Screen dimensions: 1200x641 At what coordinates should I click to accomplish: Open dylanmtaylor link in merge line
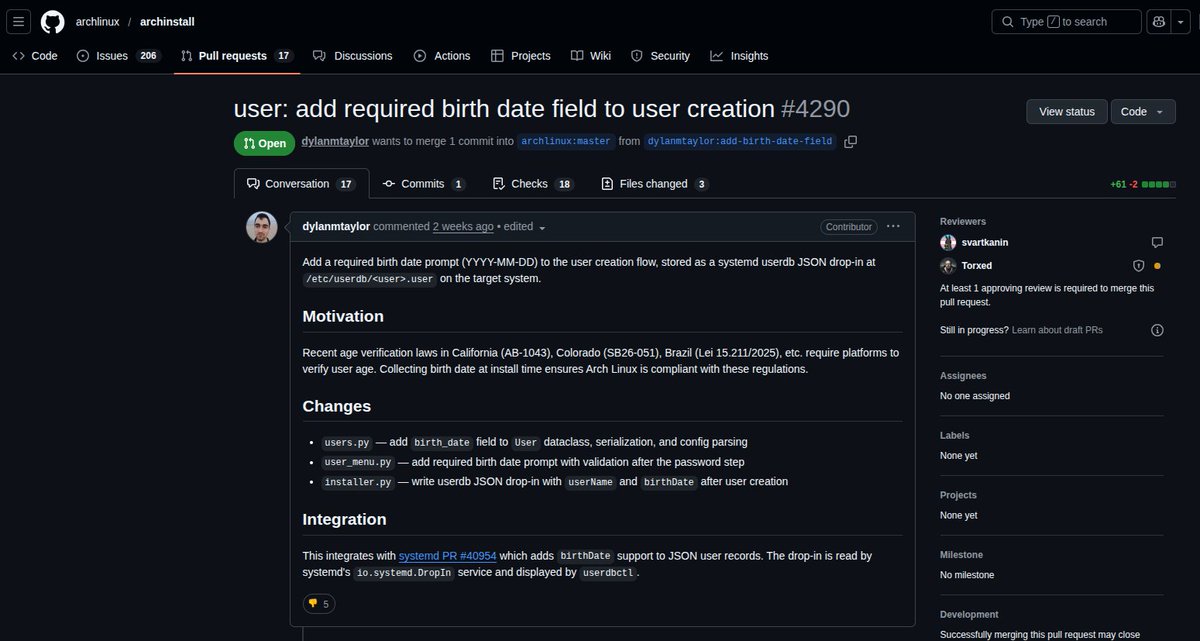[x=335, y=141]
